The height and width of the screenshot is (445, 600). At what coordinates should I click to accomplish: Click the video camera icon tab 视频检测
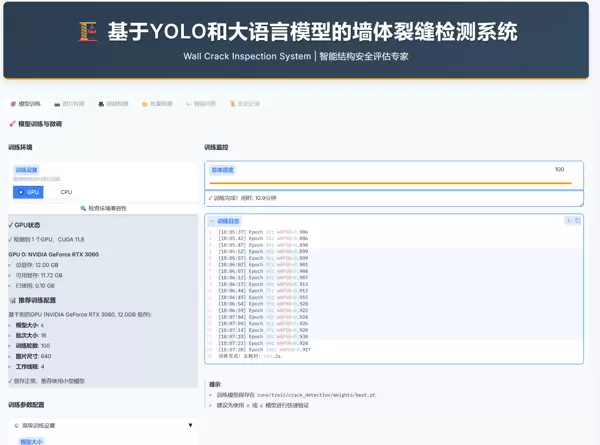[x=114, y=103]
